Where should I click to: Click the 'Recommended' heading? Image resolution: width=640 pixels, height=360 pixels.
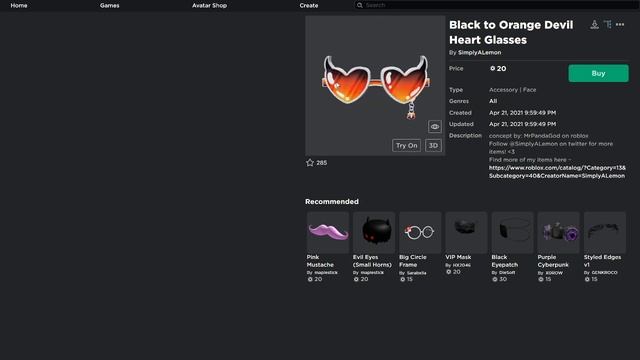pos(332,202)
